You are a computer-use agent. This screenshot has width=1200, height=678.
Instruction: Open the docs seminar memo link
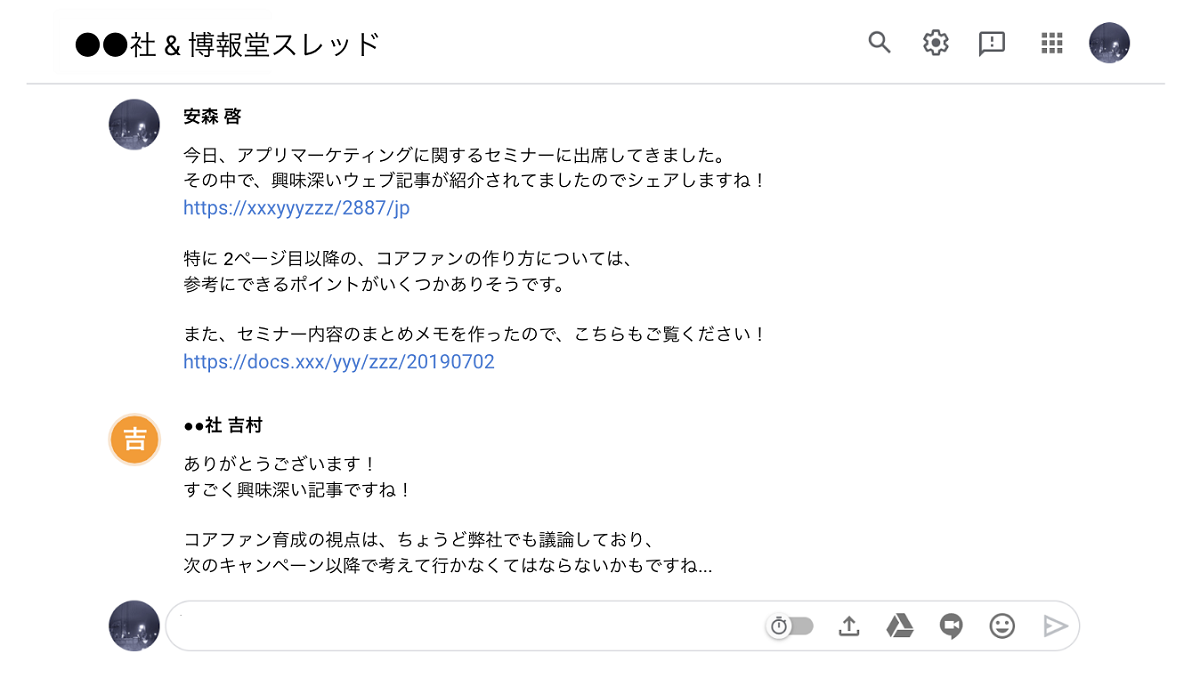coord(338,362)
